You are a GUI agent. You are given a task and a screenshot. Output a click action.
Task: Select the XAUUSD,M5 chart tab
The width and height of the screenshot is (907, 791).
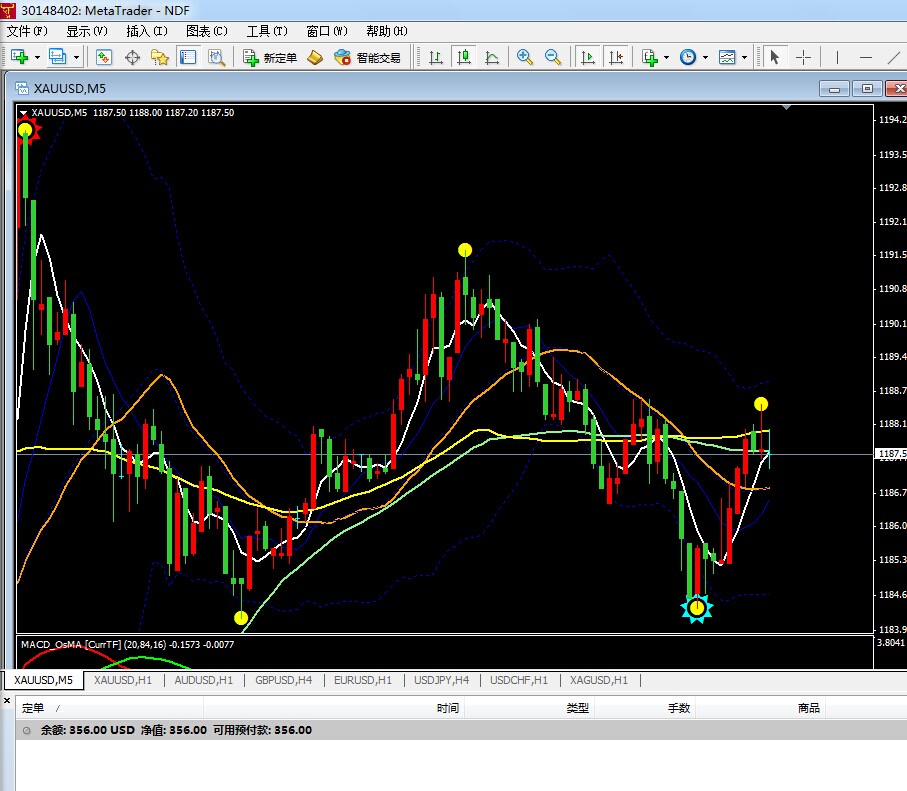(43, 680)
